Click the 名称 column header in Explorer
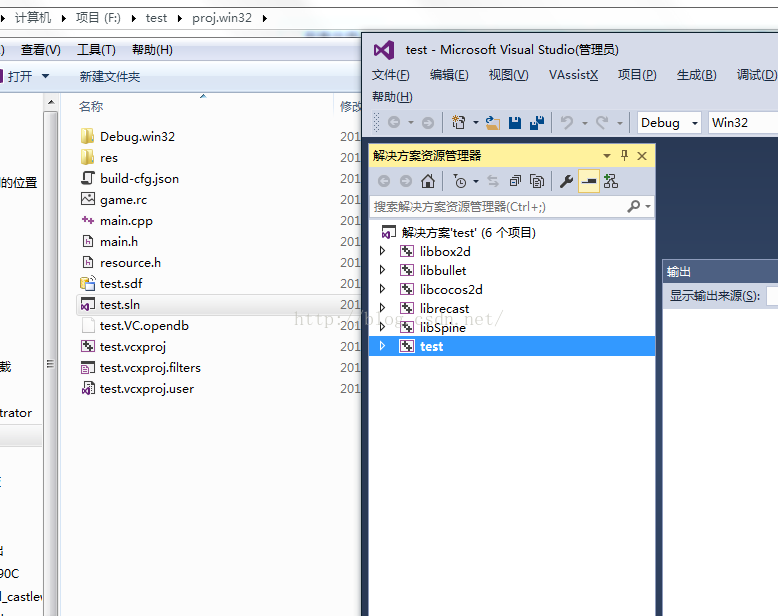 (x=91, y=107)
